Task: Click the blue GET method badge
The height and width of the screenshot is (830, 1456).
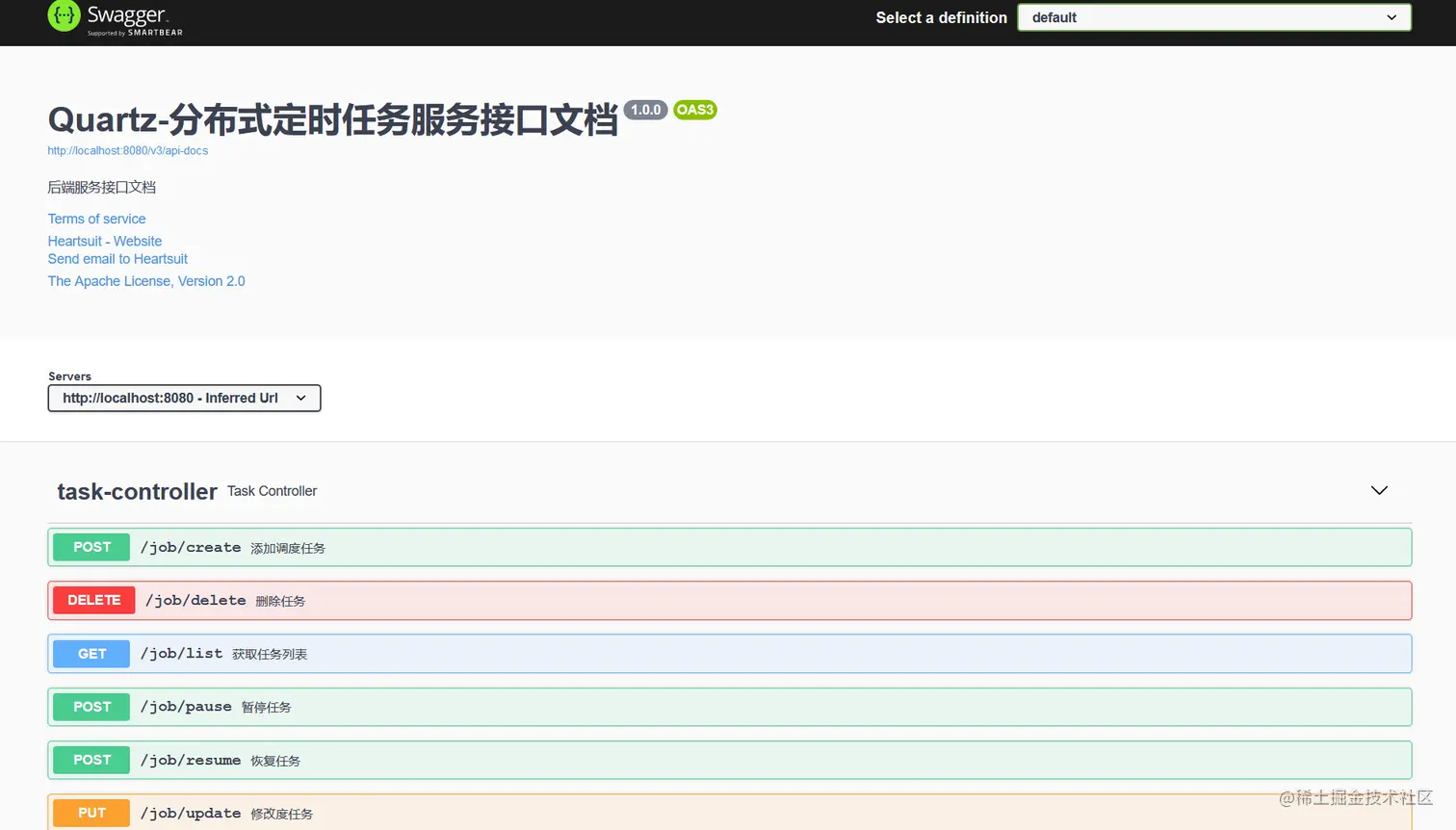Action: point(91,654)
